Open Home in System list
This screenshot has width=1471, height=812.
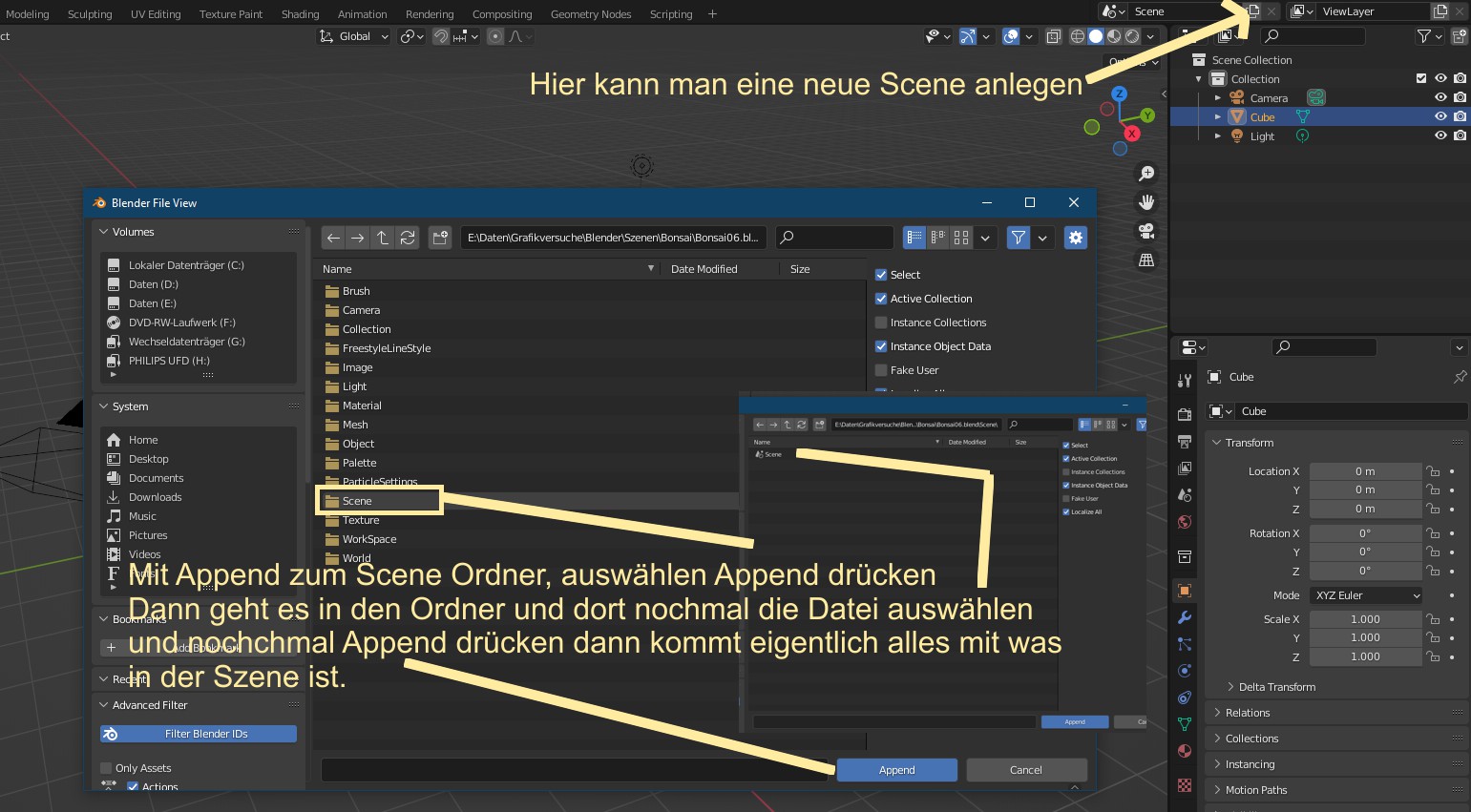(x=143, y=440)
